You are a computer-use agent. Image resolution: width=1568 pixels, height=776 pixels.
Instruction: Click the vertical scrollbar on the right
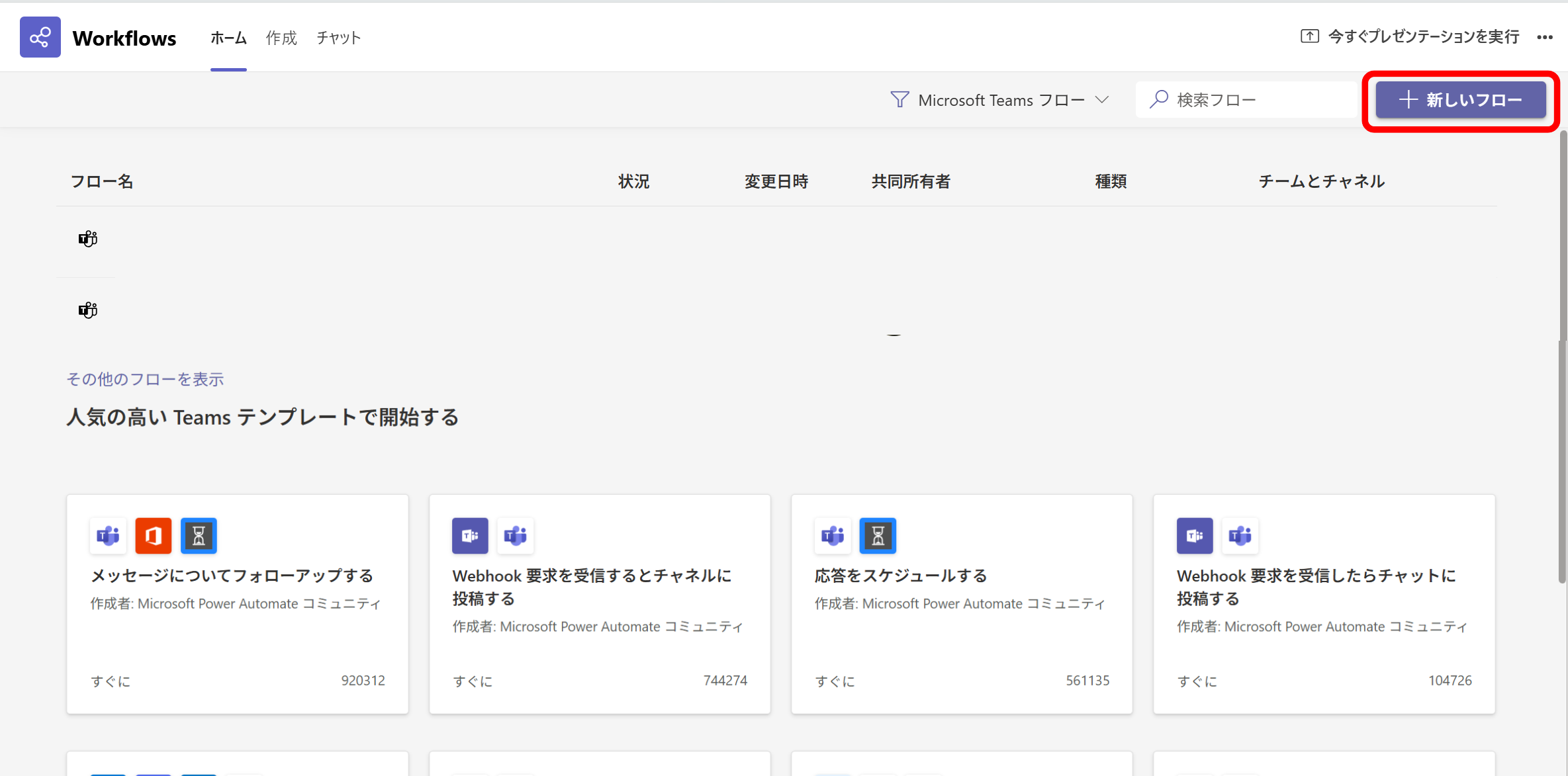point(1562,357)
